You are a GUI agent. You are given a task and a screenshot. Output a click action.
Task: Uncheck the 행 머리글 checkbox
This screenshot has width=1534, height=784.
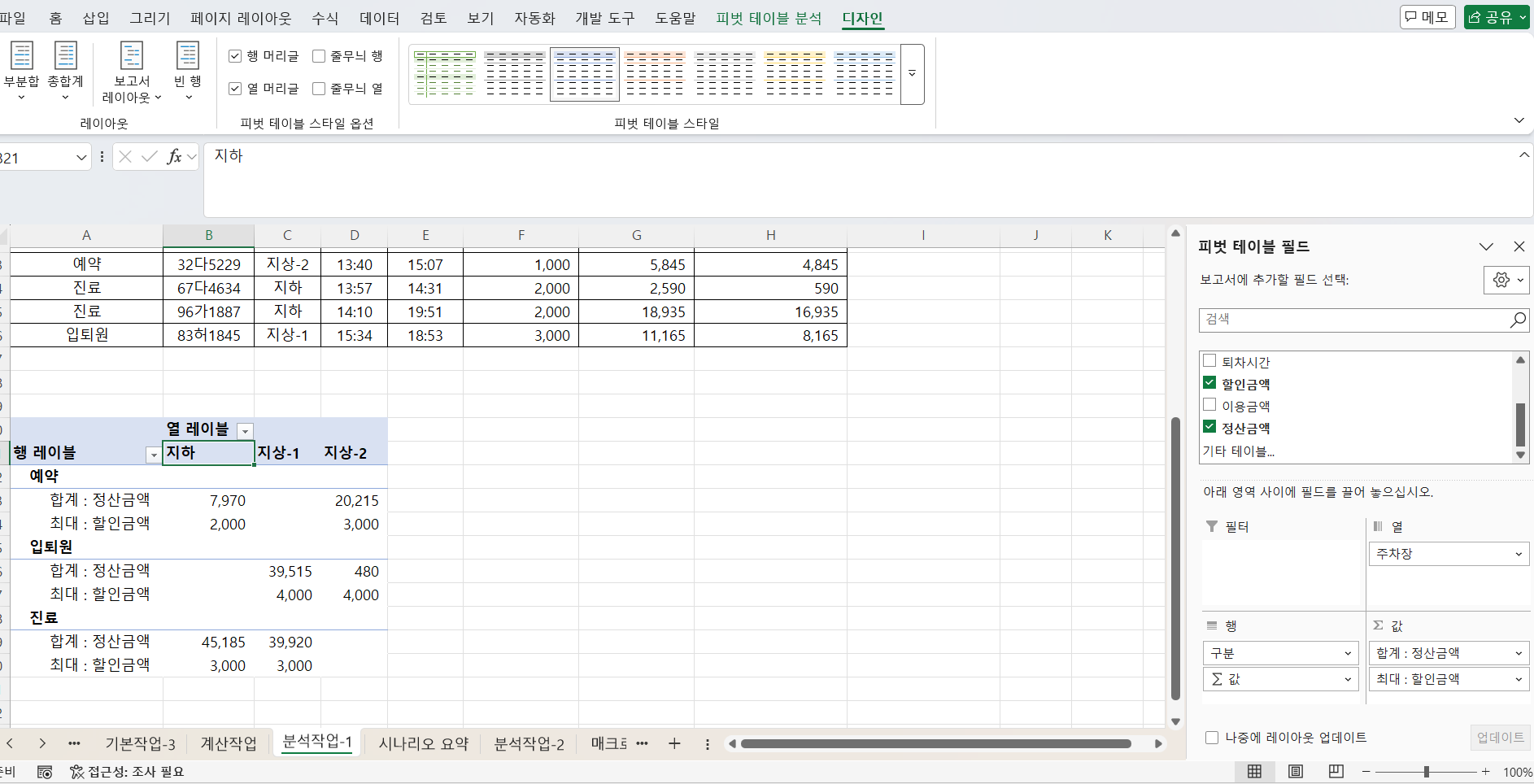click(x=236, y=56)
